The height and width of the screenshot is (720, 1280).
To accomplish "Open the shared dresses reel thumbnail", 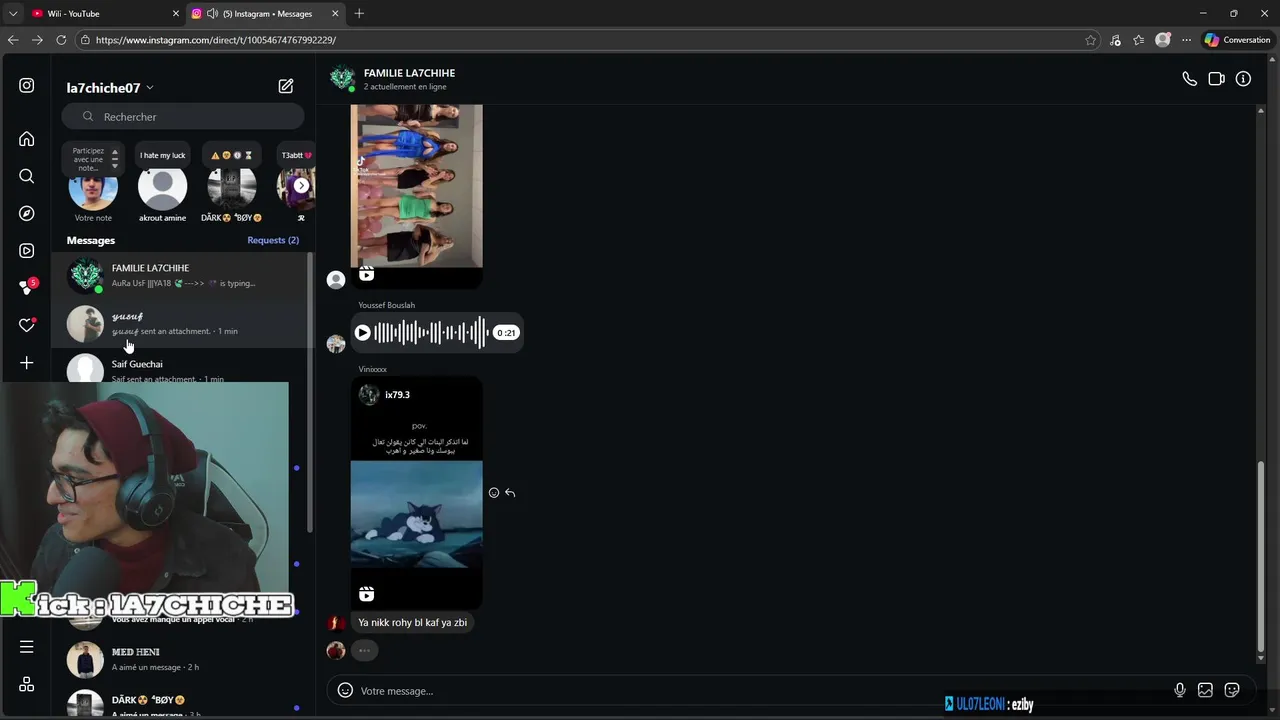I will click(416, 186).
